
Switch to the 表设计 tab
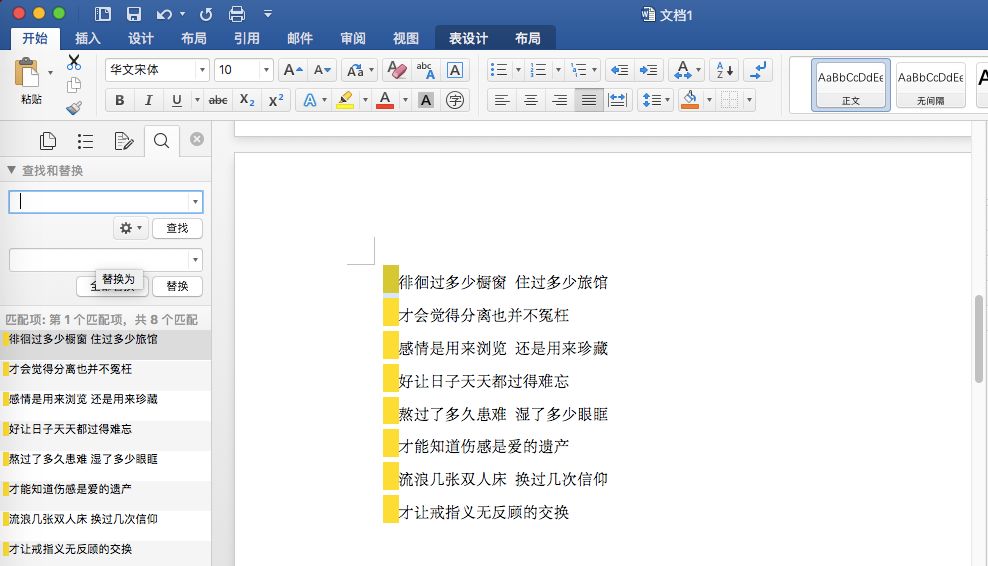coord(468,38)
